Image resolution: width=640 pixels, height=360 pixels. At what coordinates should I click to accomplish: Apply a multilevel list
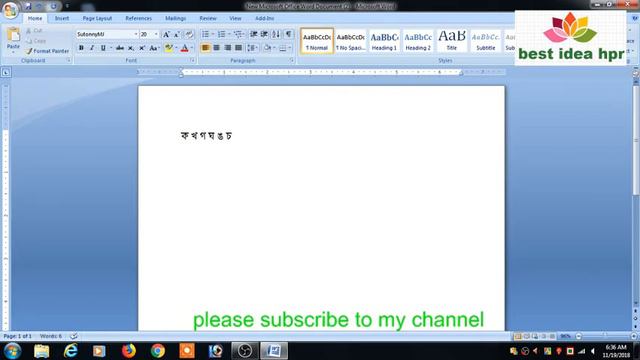pos(238,34)
